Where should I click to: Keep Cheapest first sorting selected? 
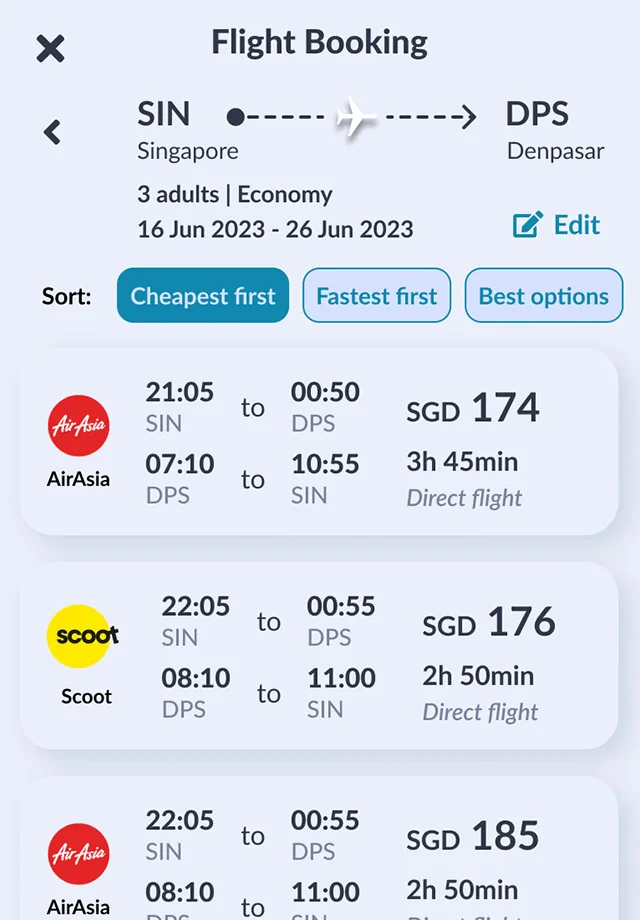tap(202, 295)
